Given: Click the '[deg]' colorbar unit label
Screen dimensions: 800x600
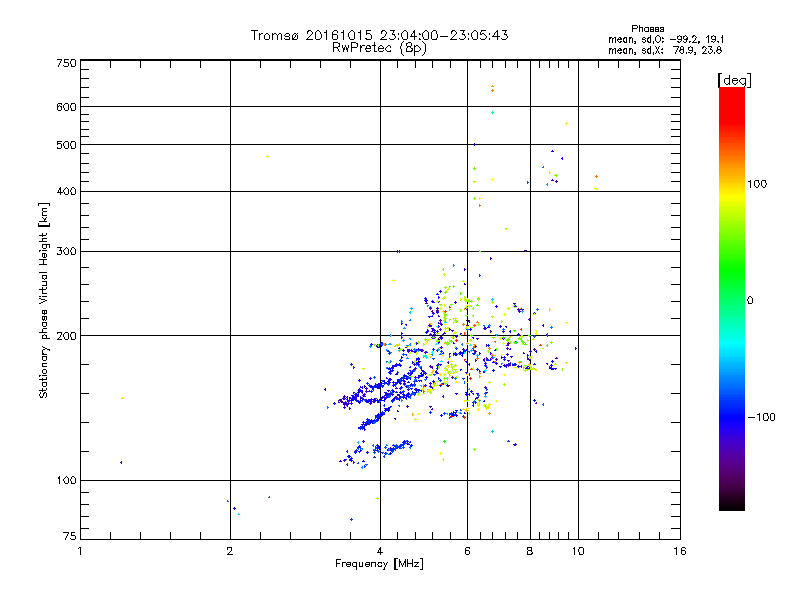Looking at the screenshot, I should [x=734, y=80].
